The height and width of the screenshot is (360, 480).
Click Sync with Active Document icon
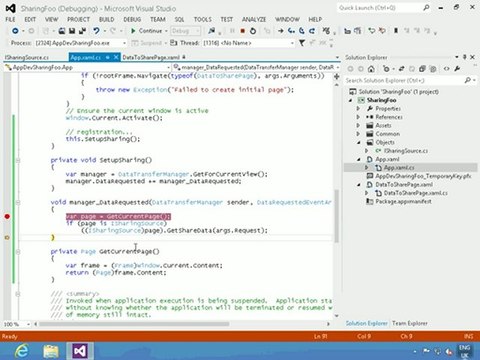click(x=401, y=69)
